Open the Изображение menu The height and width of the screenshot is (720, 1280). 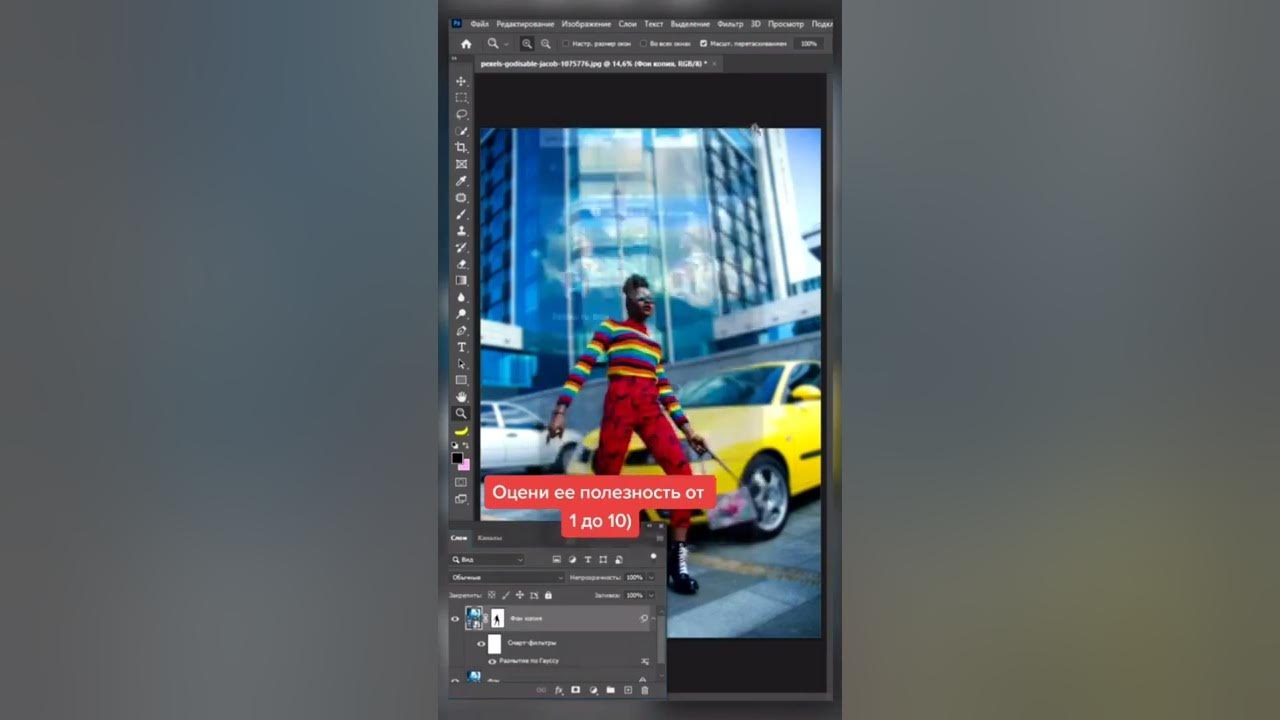click(x=586, y=24)
